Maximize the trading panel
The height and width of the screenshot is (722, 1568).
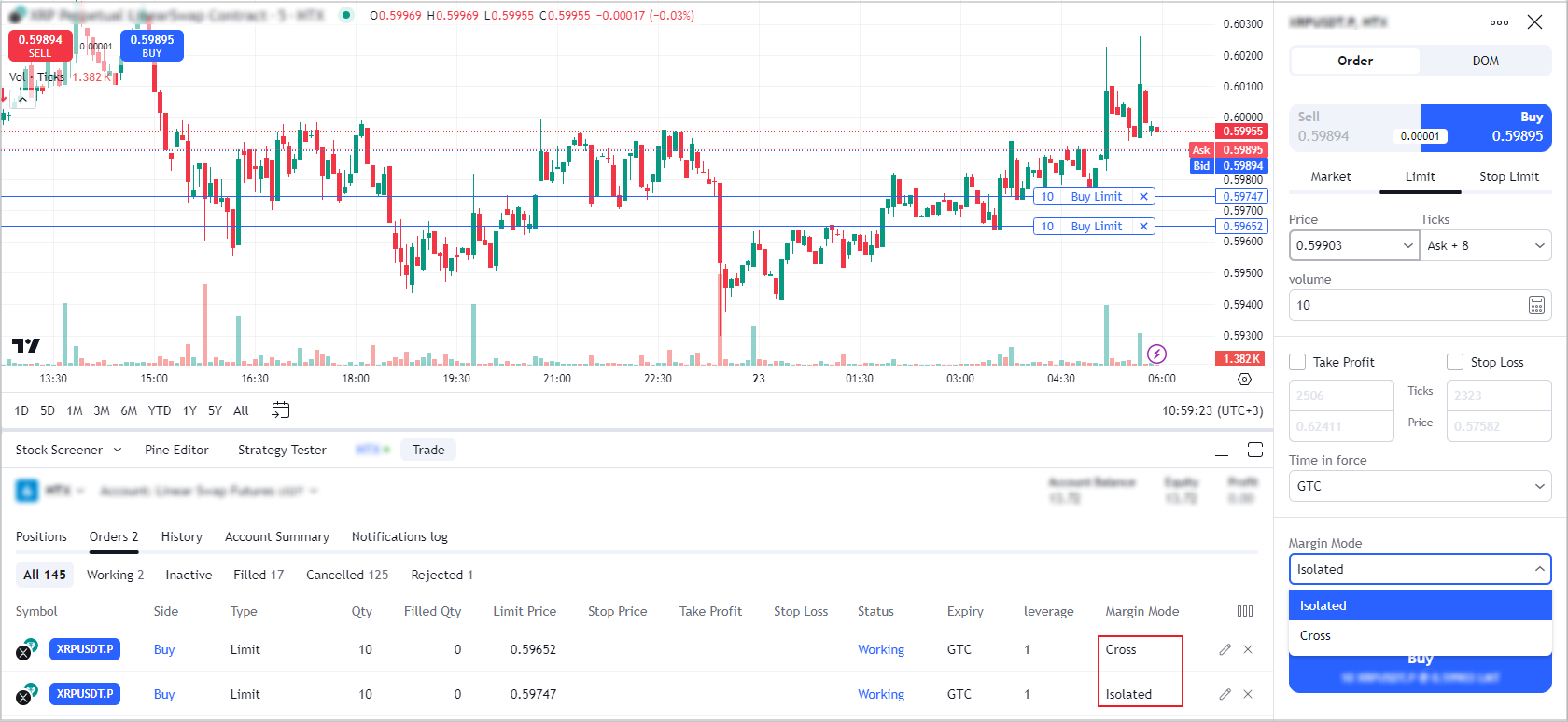tap(1255, 451)
